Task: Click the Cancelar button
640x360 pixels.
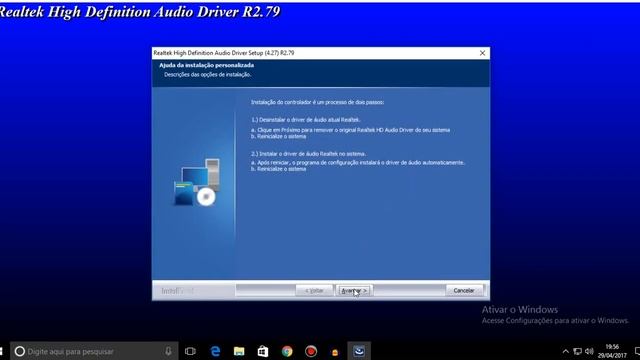Action: coord(464,291)
